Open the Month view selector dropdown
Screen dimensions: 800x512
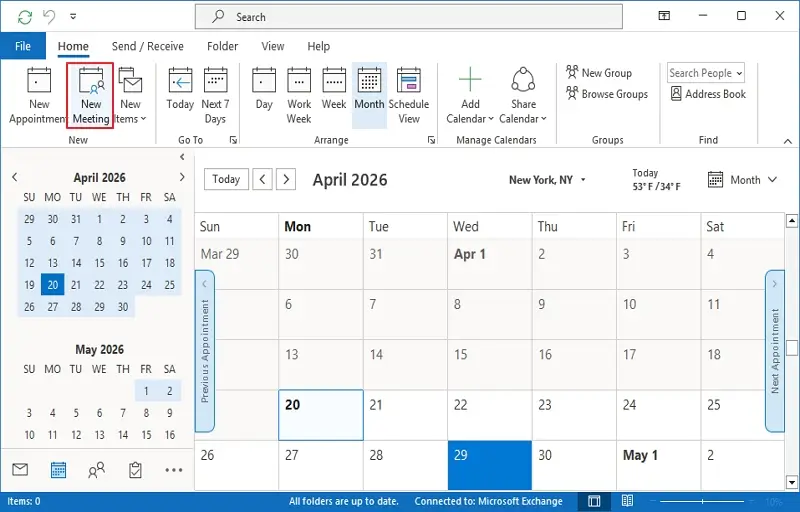tap(742, 180)
